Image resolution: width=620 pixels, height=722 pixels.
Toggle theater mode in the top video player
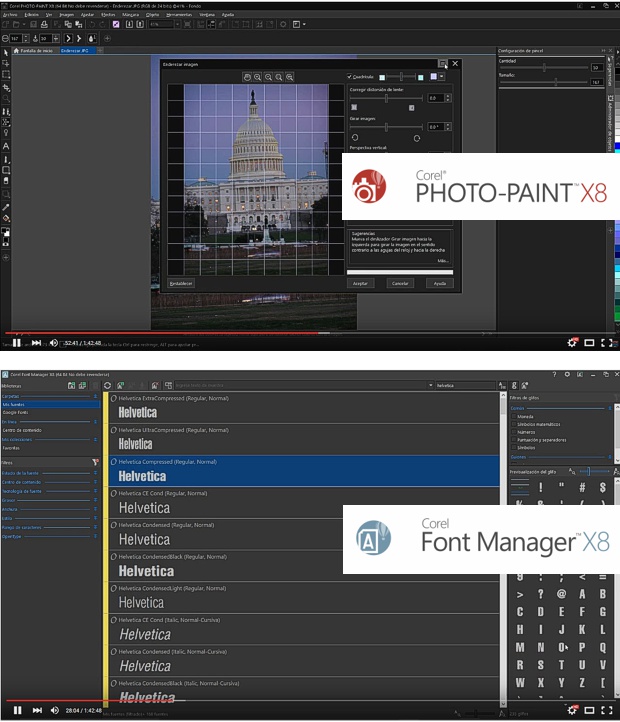pyautogui.click(x=589, y=343)
